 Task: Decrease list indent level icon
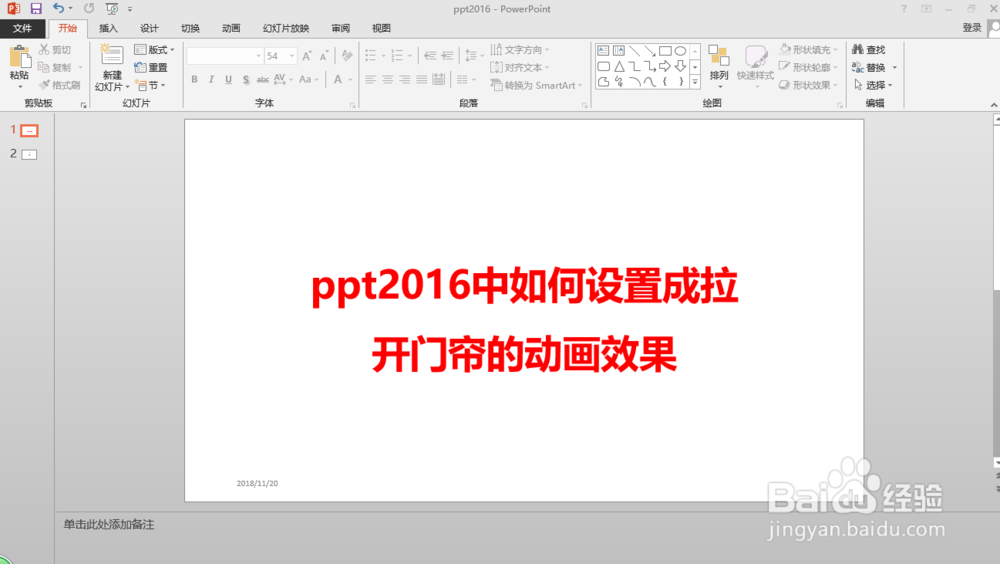(430, 56)
